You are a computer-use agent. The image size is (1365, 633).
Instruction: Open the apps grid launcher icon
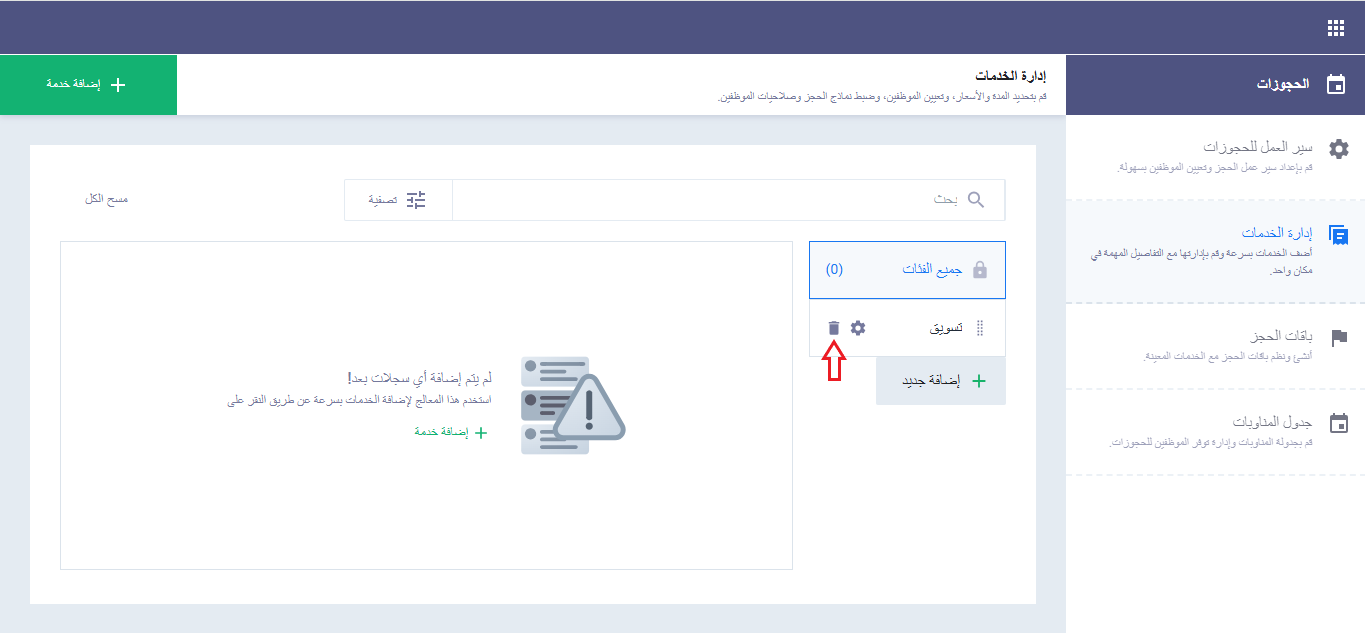click(x=1336, y=28)
